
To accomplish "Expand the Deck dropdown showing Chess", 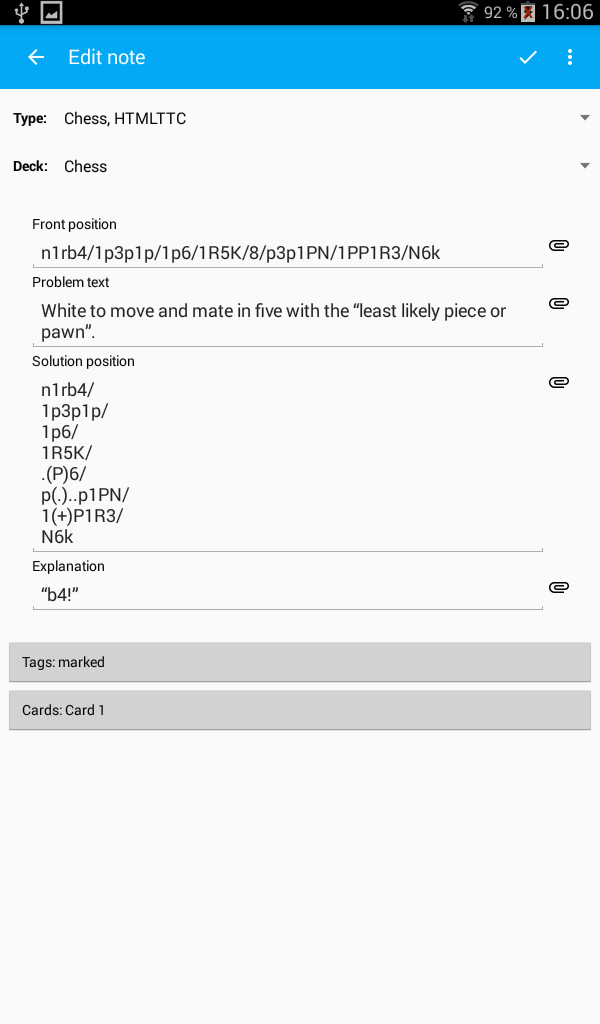I will 584,165.
